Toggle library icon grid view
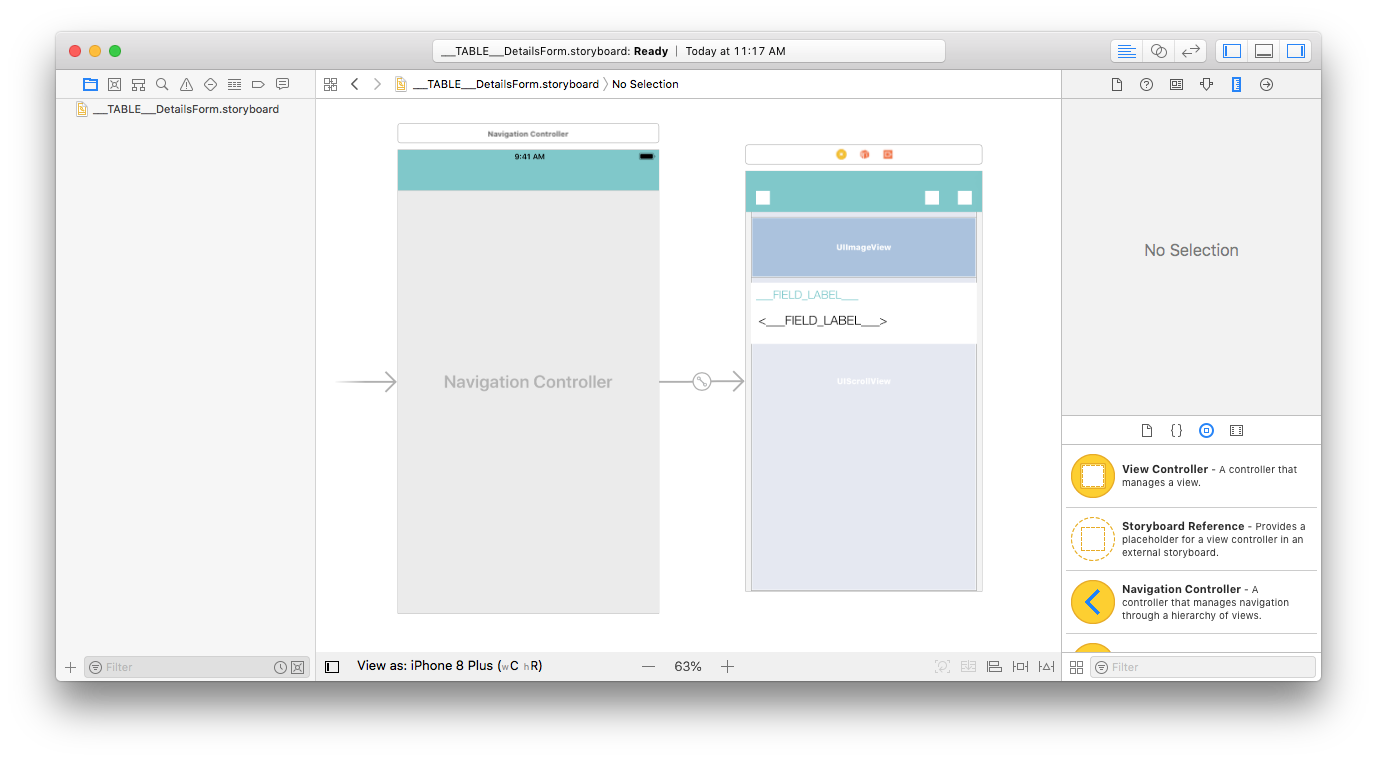 click(x=1076, y=667)
